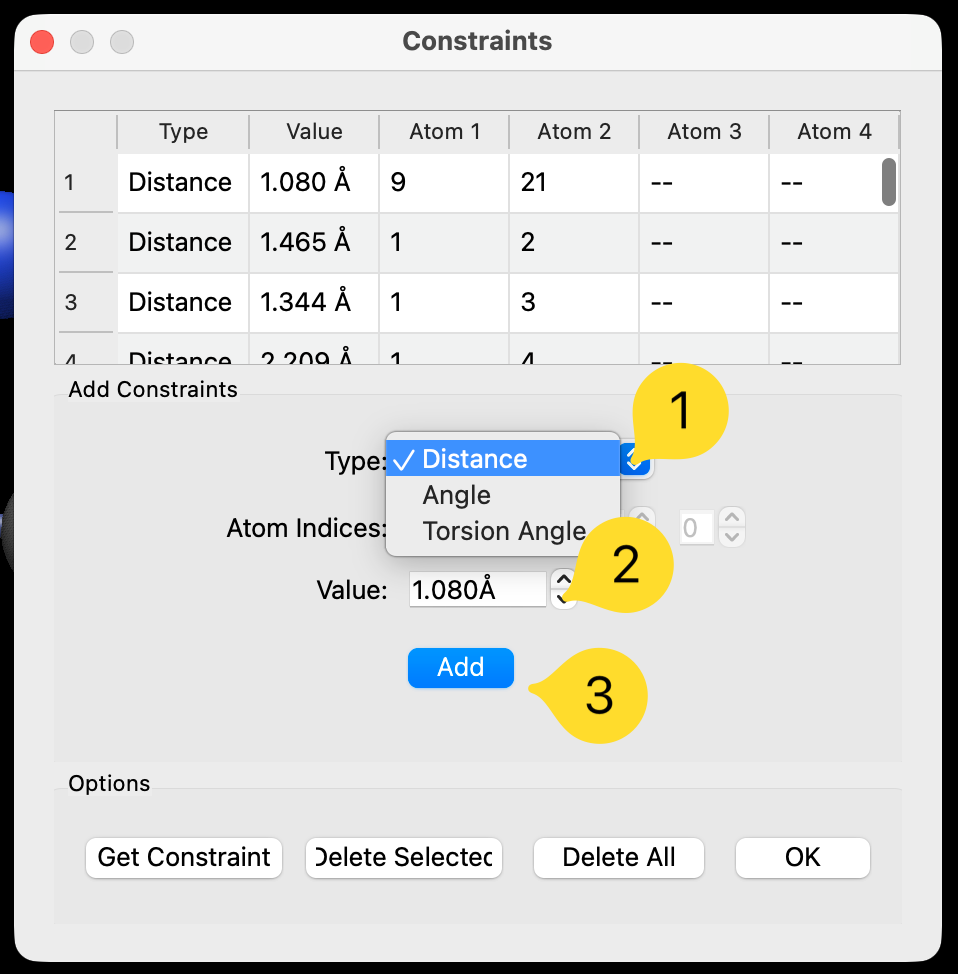This screenshot has height=974, width=958.
Task: Click the Get Constraint button
Action: (x=184, y=857)
